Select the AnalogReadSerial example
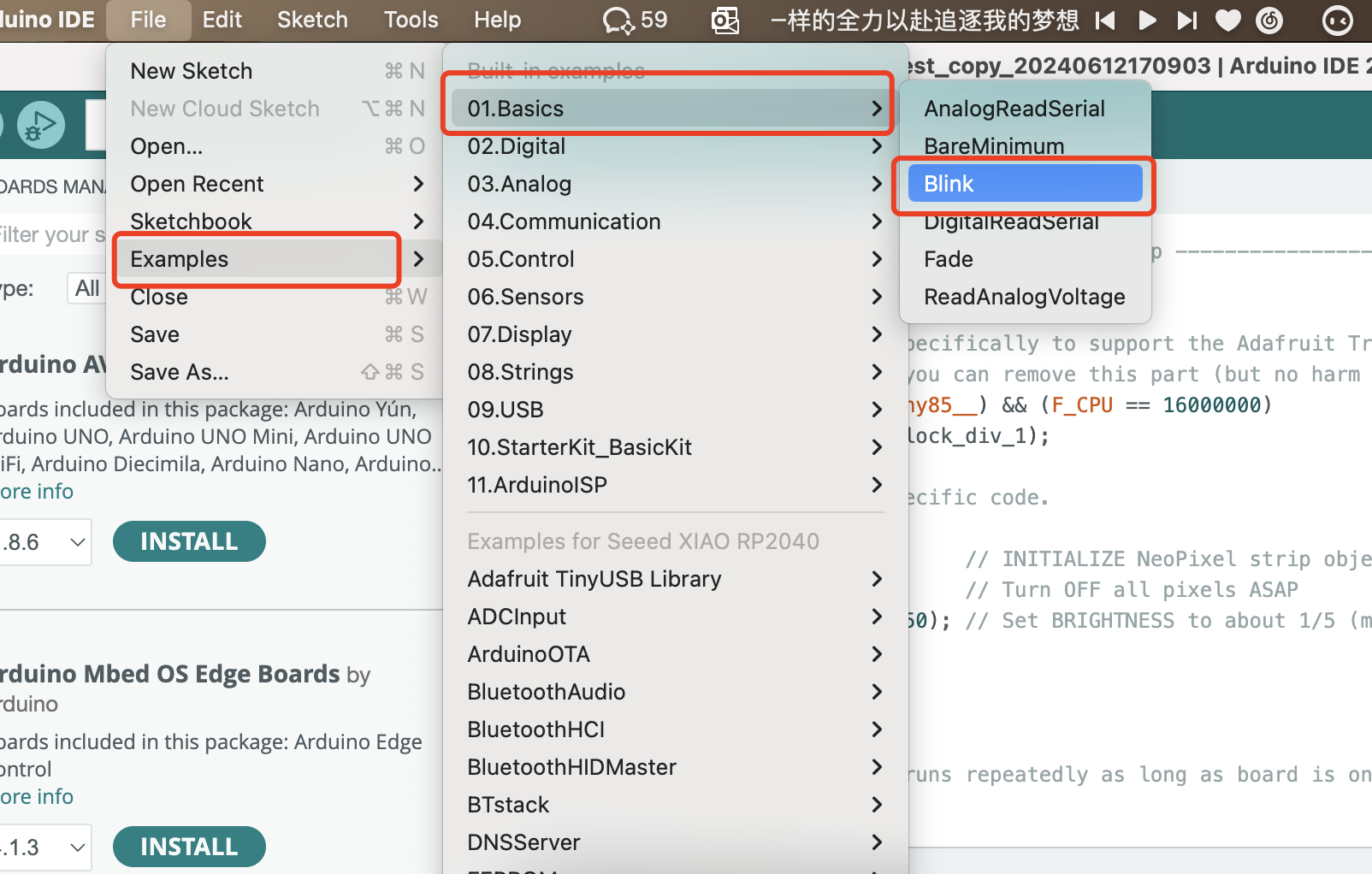This screenshot has height=874, width=1372. tap(1025, 109)
